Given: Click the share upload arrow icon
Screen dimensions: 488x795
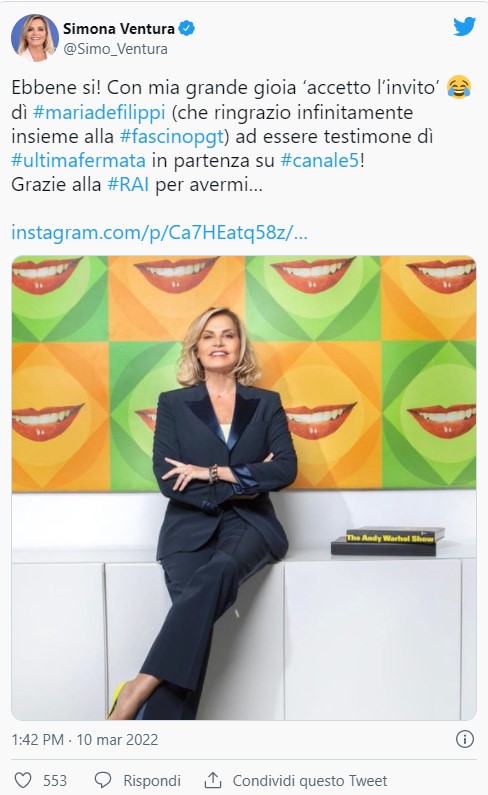Looking at the screenshot, I should click(213, 780).
